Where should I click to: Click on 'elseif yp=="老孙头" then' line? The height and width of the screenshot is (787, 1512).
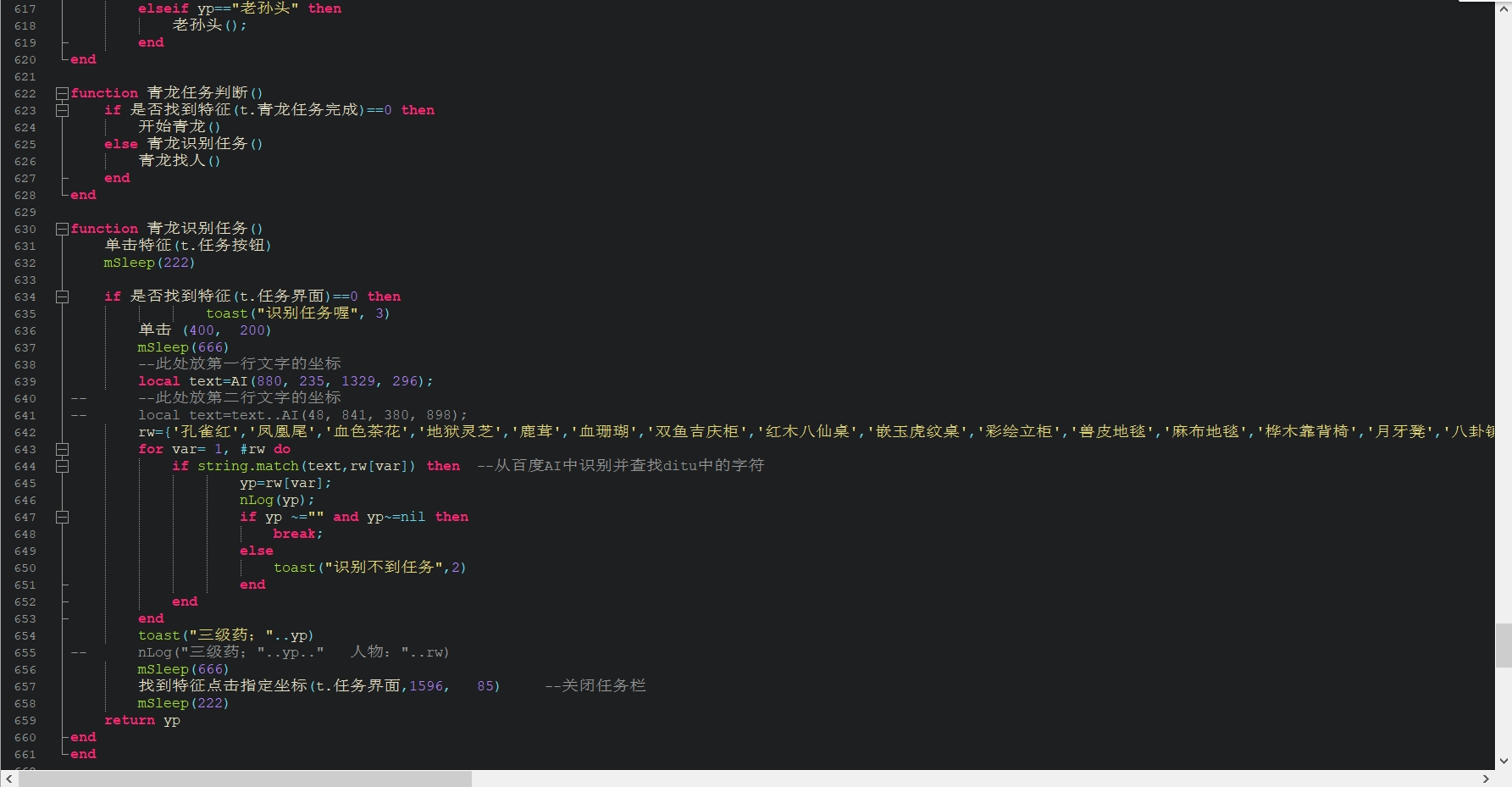click(240, 8)
